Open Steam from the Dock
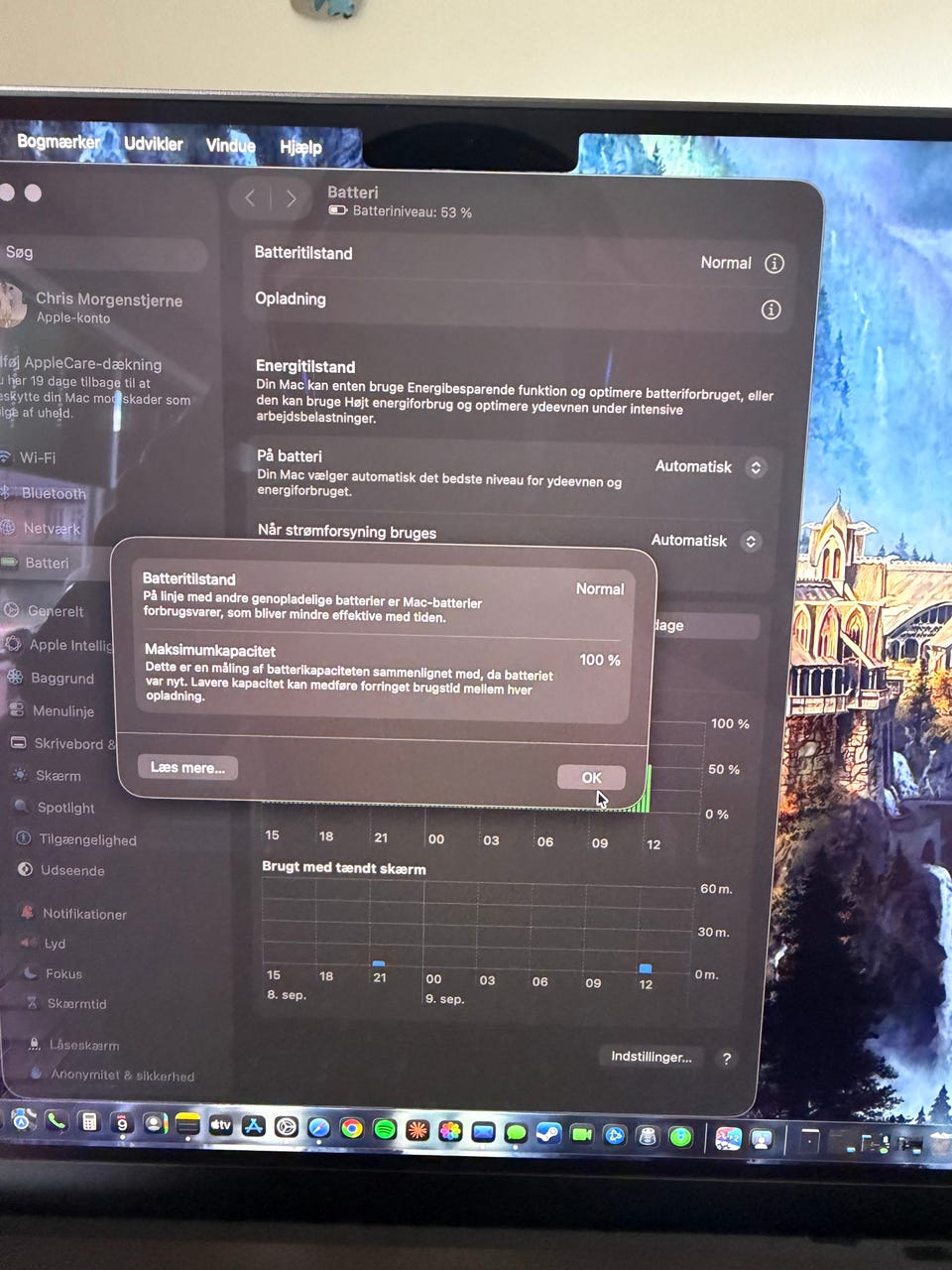The image size is (952, 1270). [548, 1133]
